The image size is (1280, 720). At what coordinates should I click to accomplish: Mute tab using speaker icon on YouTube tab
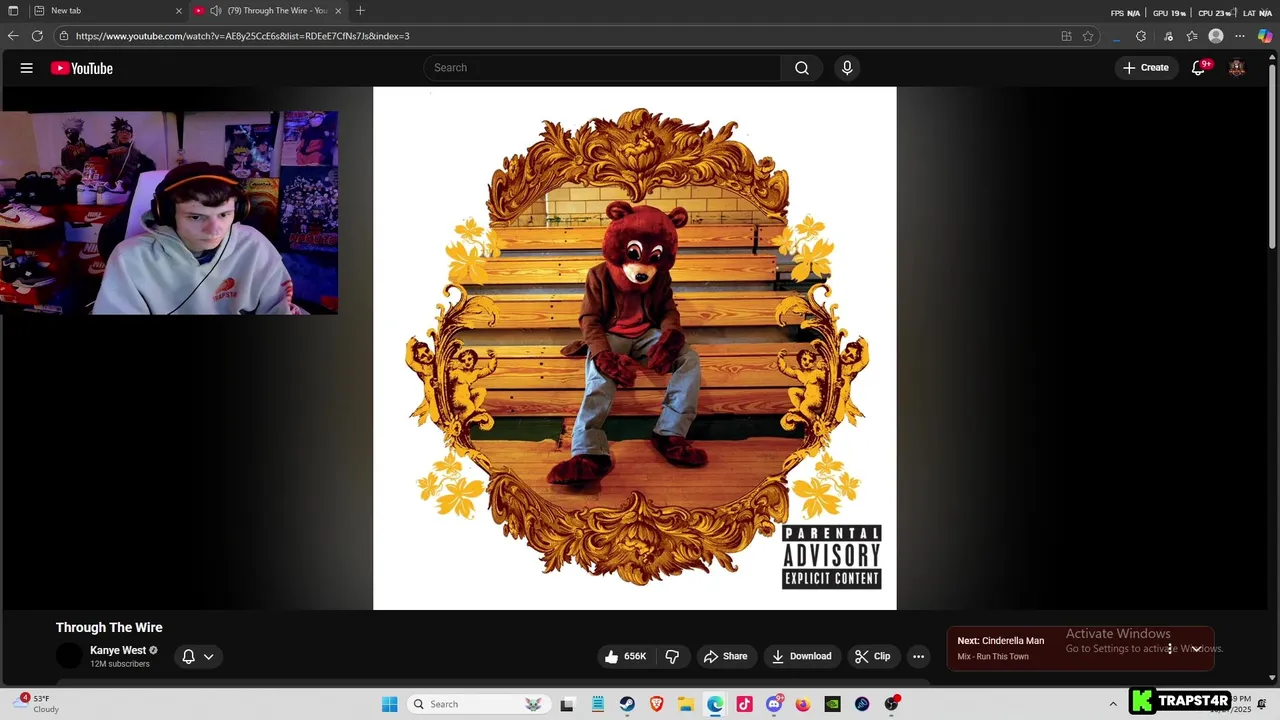pyautogui.click(x=215, y=11)
